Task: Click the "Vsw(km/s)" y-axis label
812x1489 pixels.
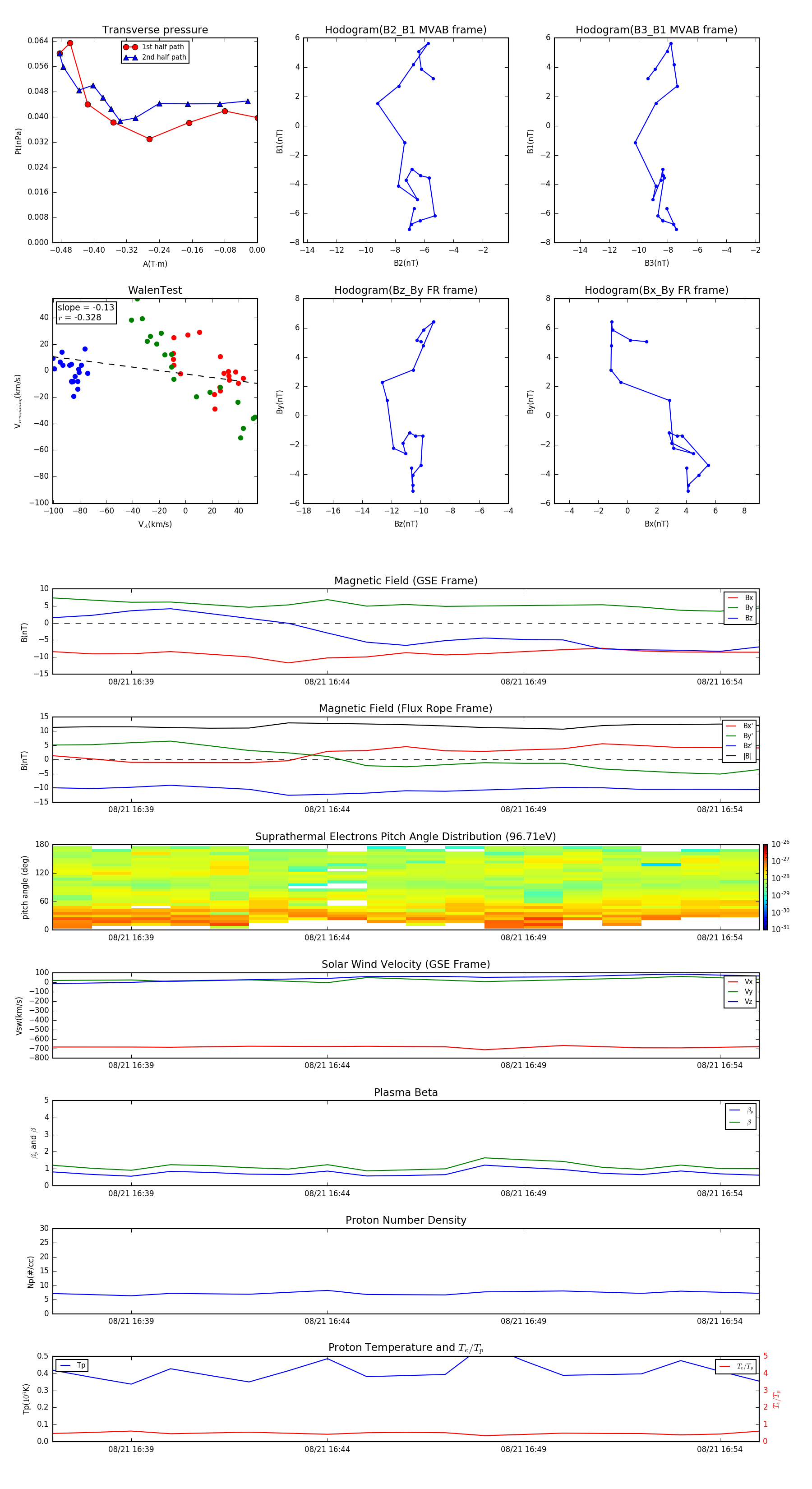Action: [x=18, y=1016]
